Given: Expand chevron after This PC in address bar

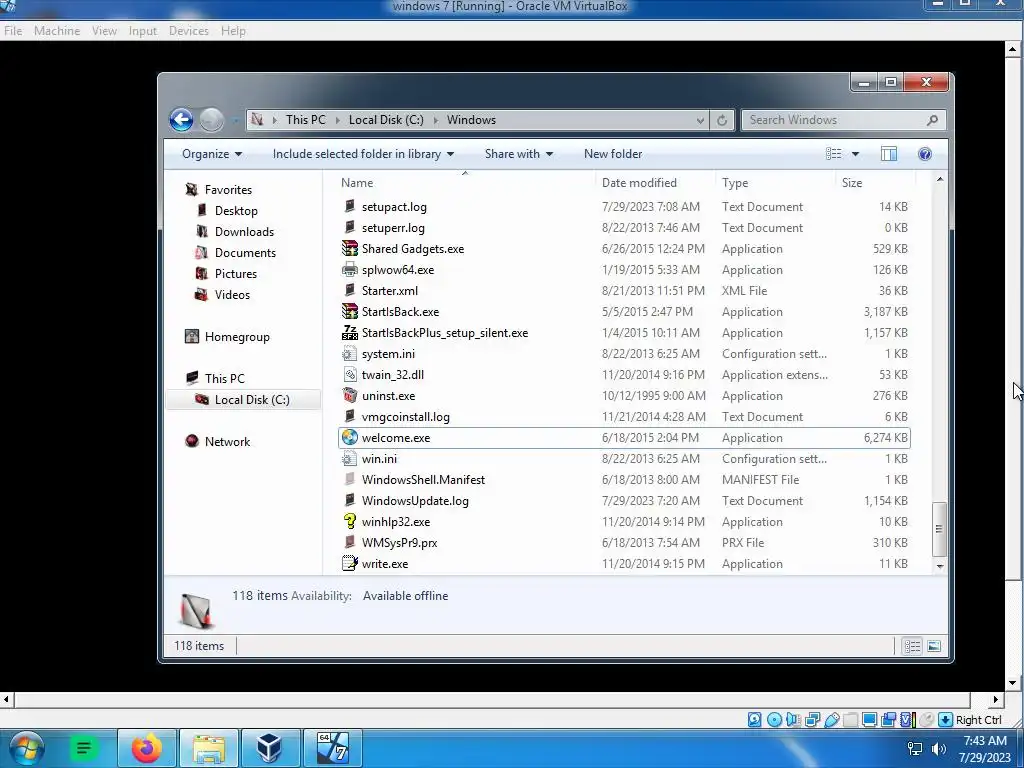Looking at the screenshot, I should (338, 120).
